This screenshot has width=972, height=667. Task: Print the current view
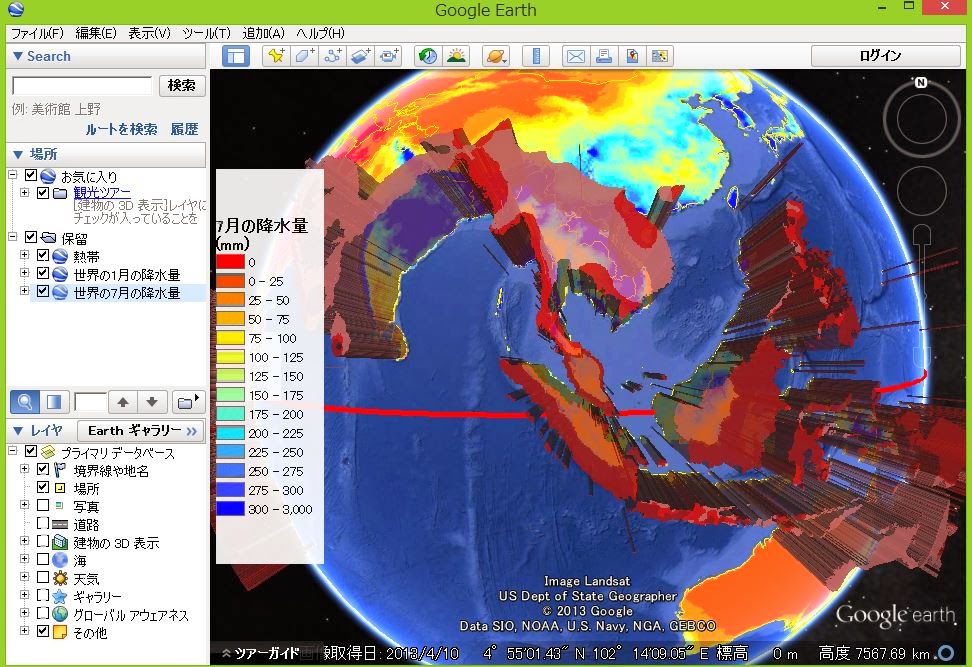[604, 56]
